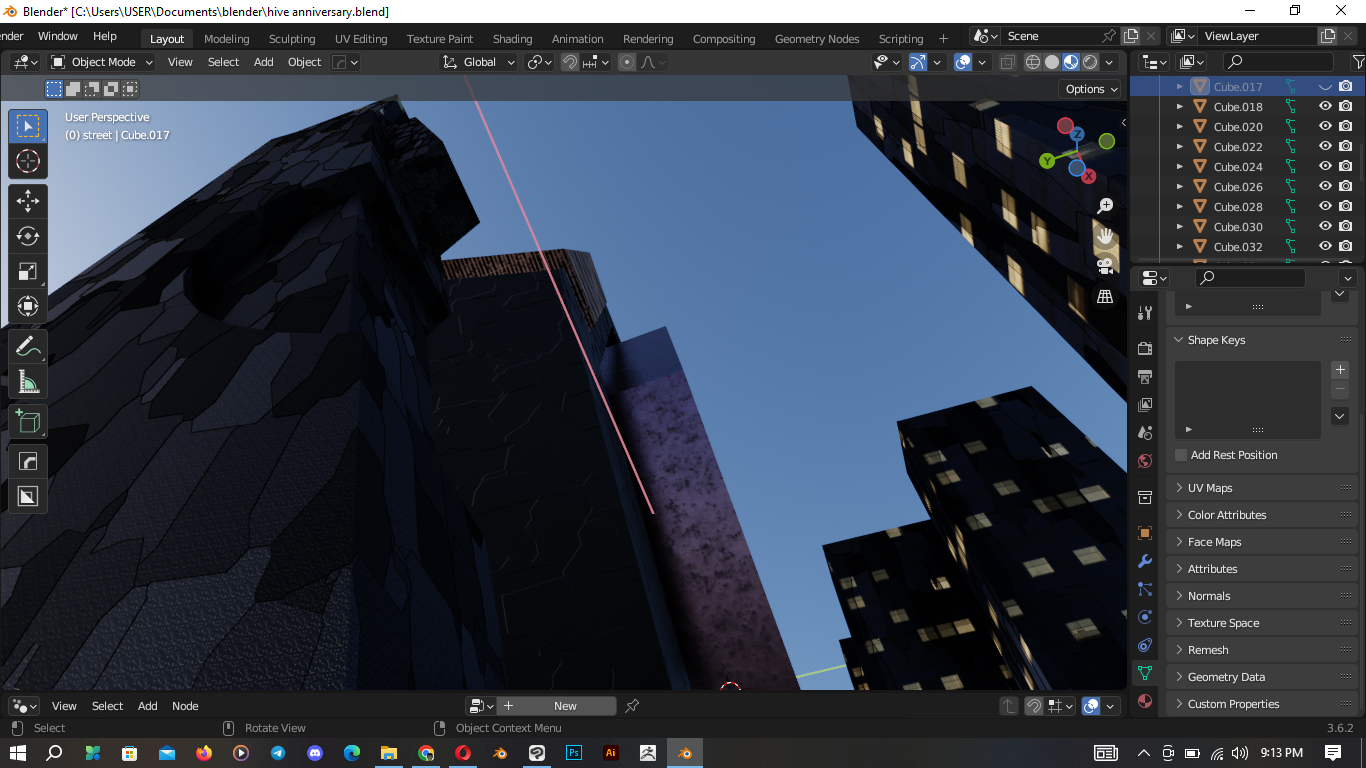
Task: Open the node editor Node menu
Action: 185,706
